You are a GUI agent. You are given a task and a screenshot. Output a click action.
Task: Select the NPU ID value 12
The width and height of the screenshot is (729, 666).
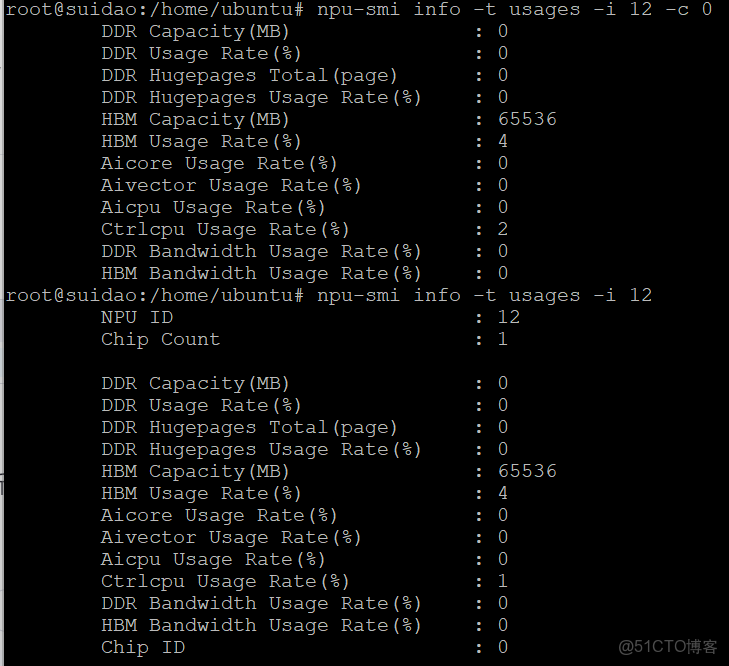coord(509,317)
